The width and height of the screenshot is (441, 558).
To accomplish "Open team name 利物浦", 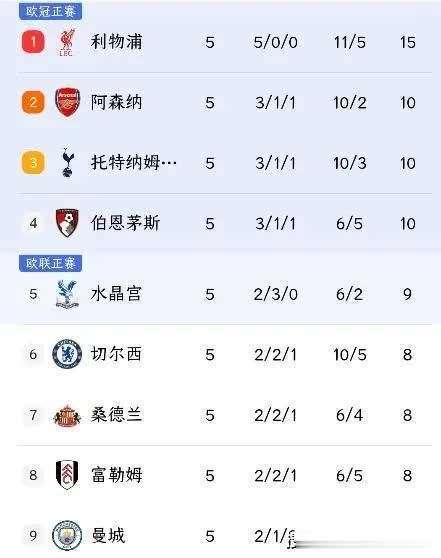I will pyautogui.click(x=116, y=42).
